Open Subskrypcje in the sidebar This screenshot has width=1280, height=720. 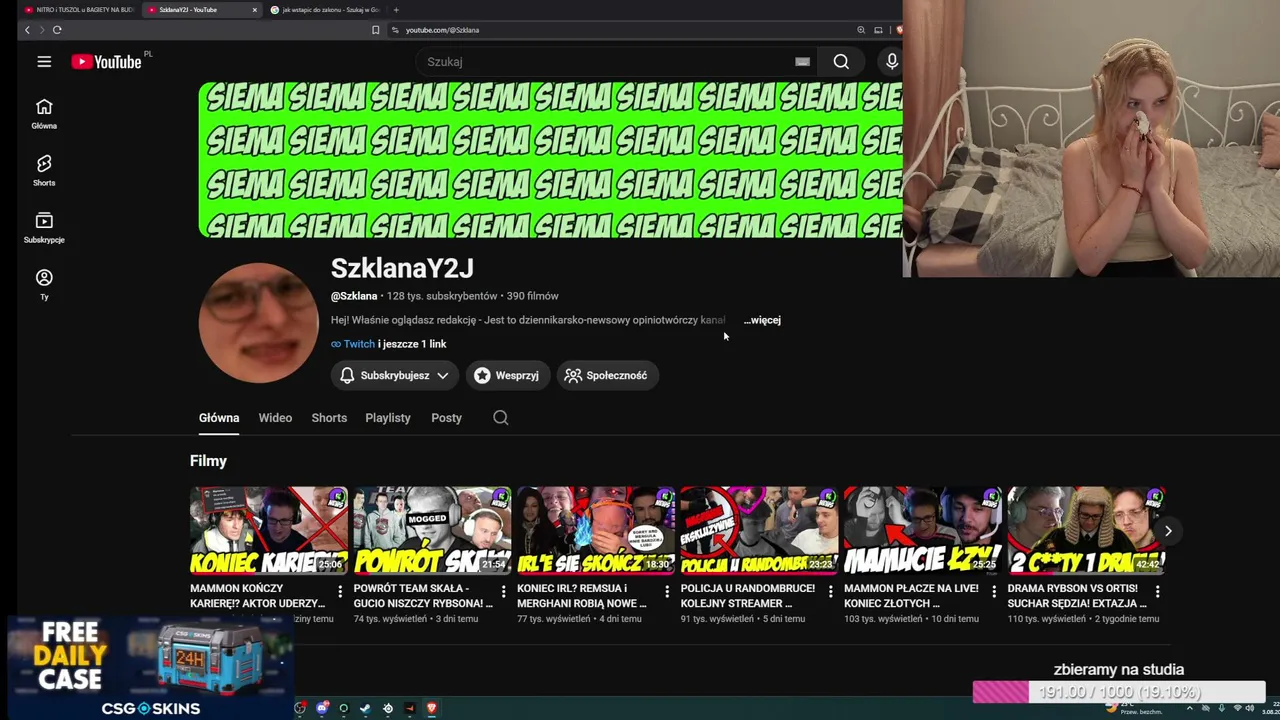(44, 228)
